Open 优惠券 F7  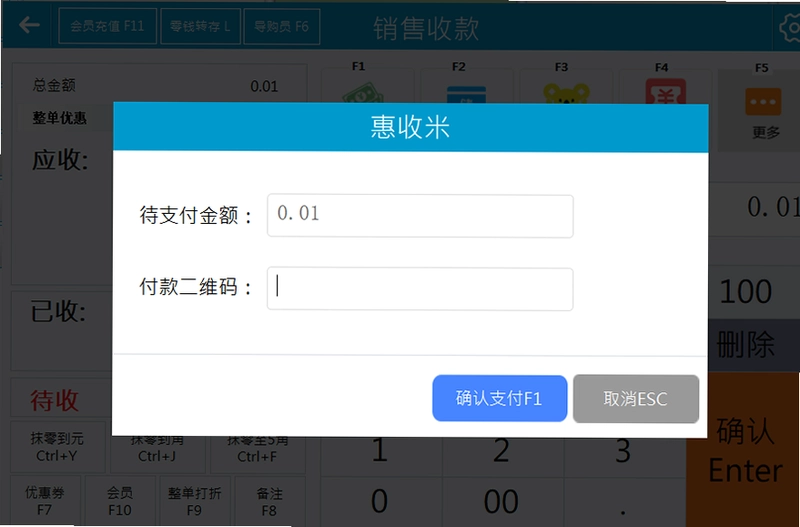[x=44, y=501]
